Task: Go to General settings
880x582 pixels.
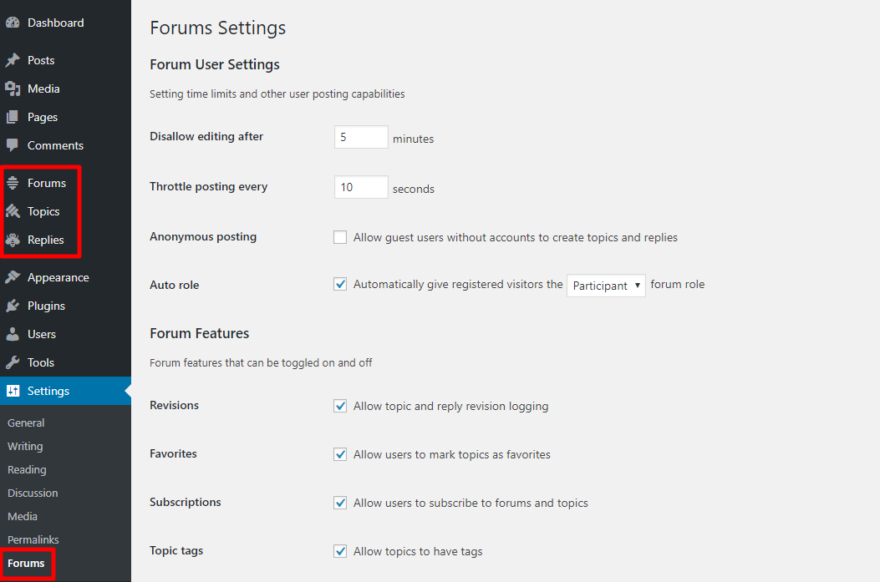Action: (x=26, y=422)
